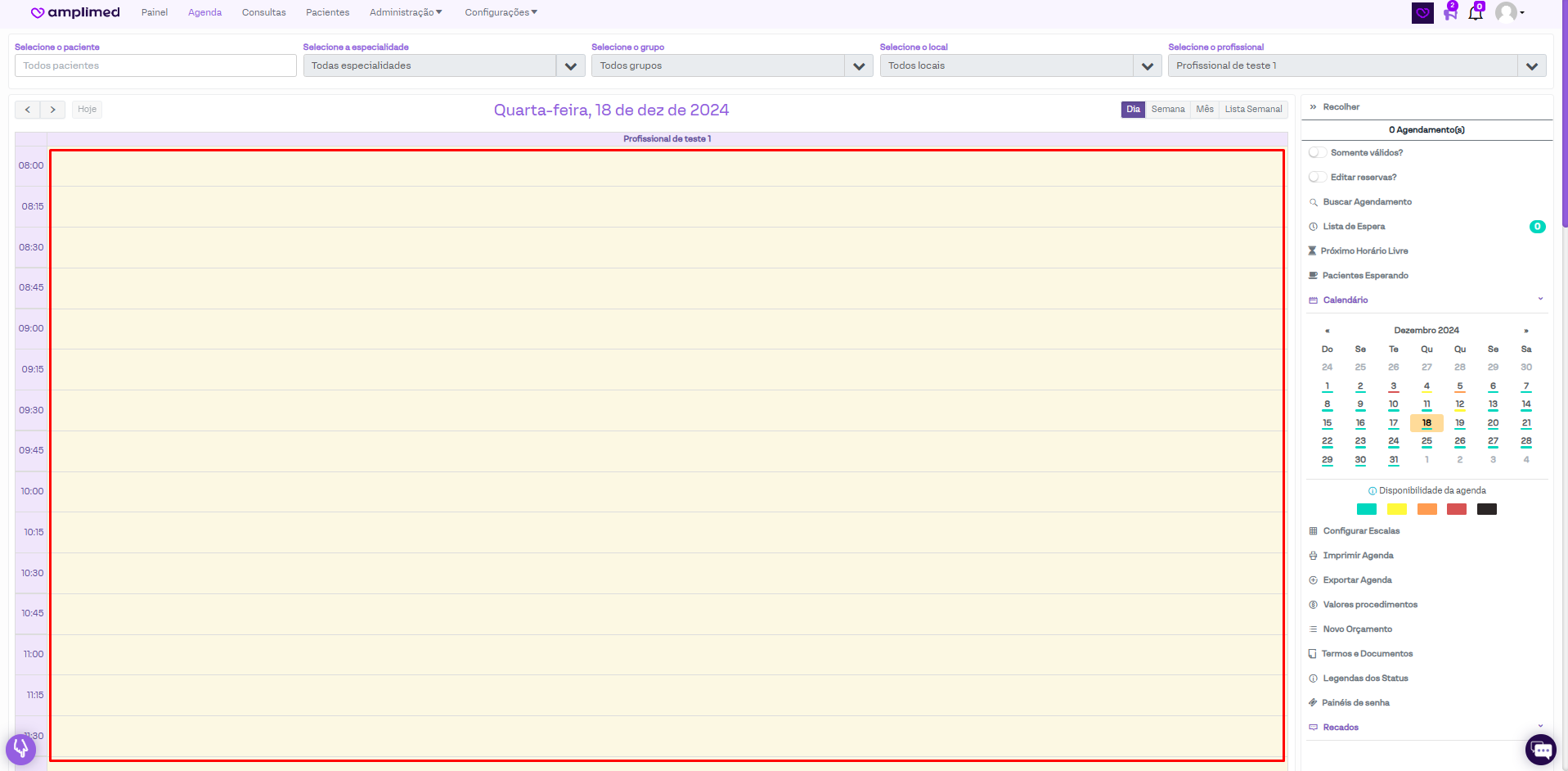Click the Exportar Agenda icon
The width and height of the screenshot is (1568, 771).
pos(1313,580)
